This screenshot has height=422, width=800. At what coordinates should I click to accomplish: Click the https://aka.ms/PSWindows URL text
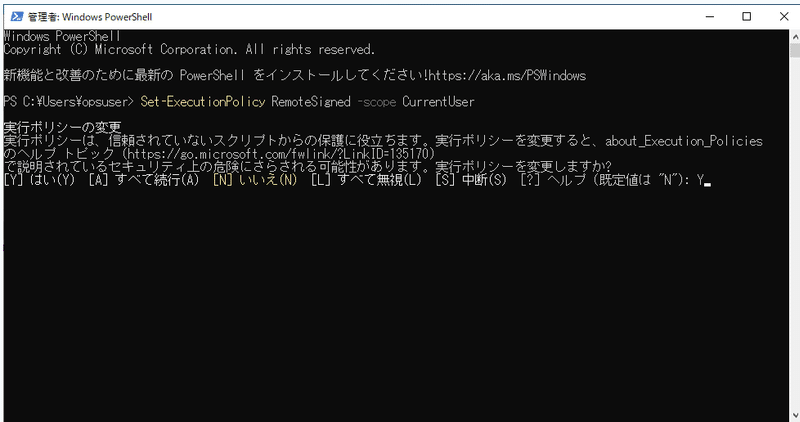point(507,76)
